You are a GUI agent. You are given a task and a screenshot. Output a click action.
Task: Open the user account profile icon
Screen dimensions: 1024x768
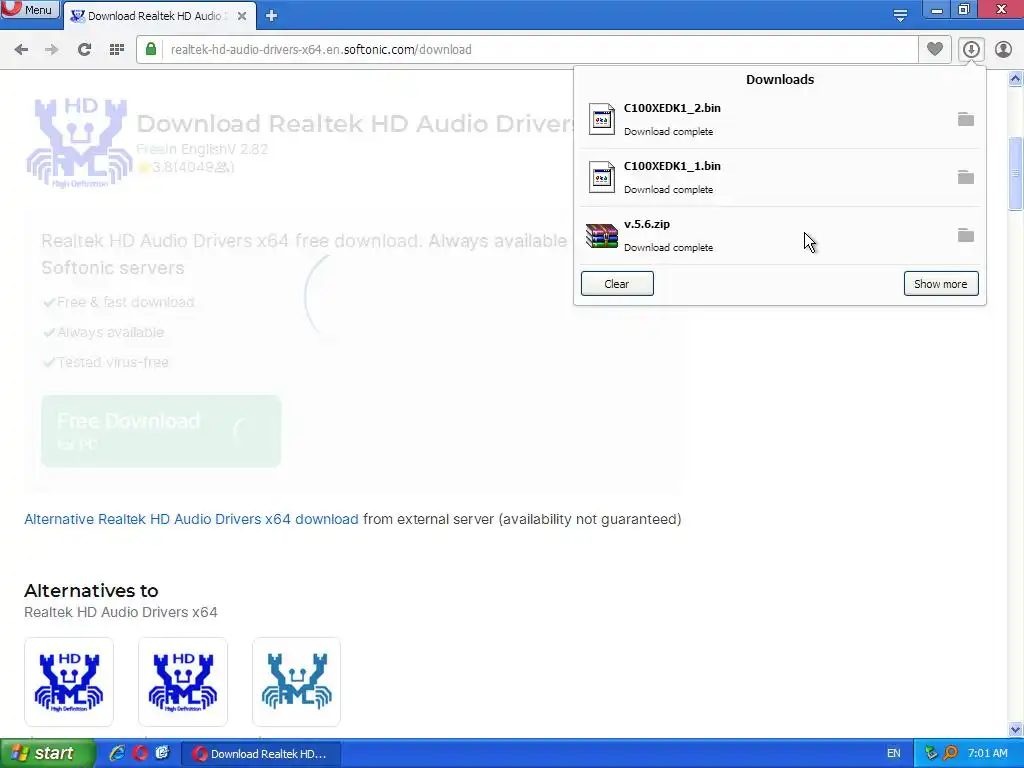[1003, 49]
